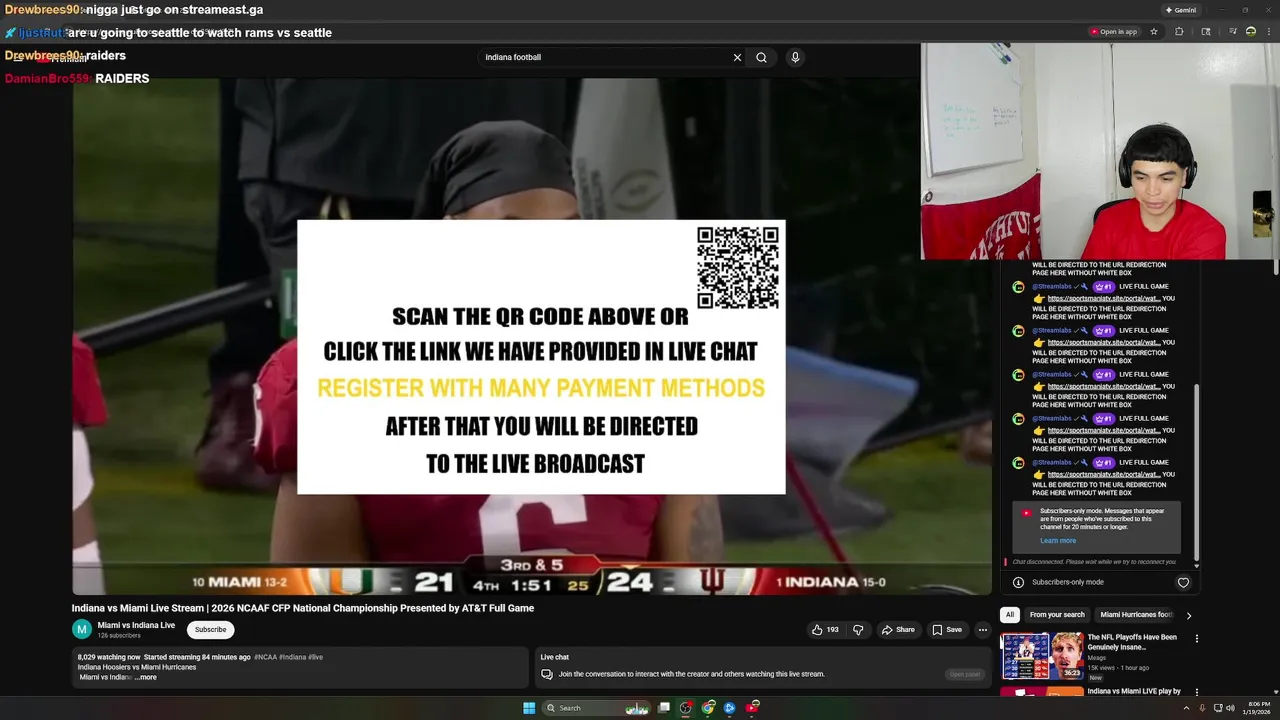The image size is (1280, 720).
Task: Open more actions under the video
Action: point(983,630)
